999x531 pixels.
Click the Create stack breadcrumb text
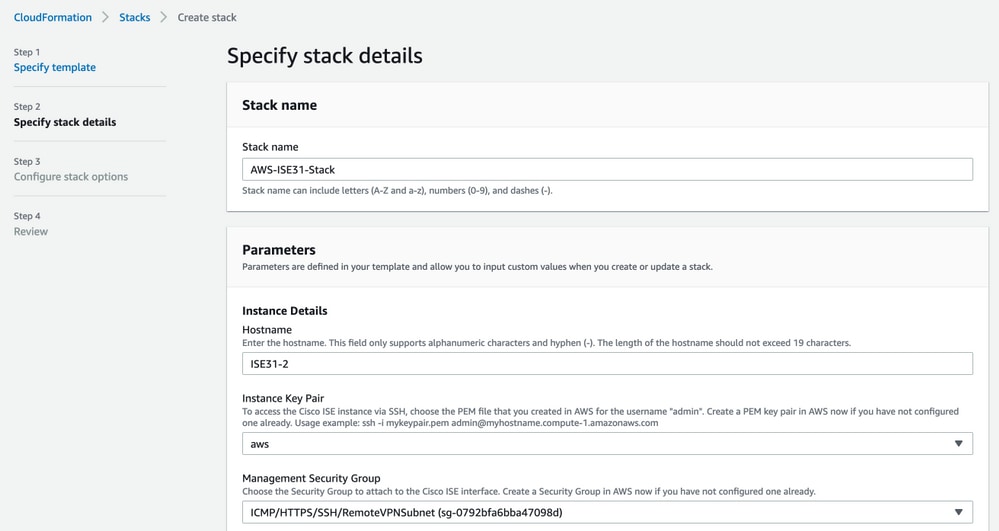207,17
